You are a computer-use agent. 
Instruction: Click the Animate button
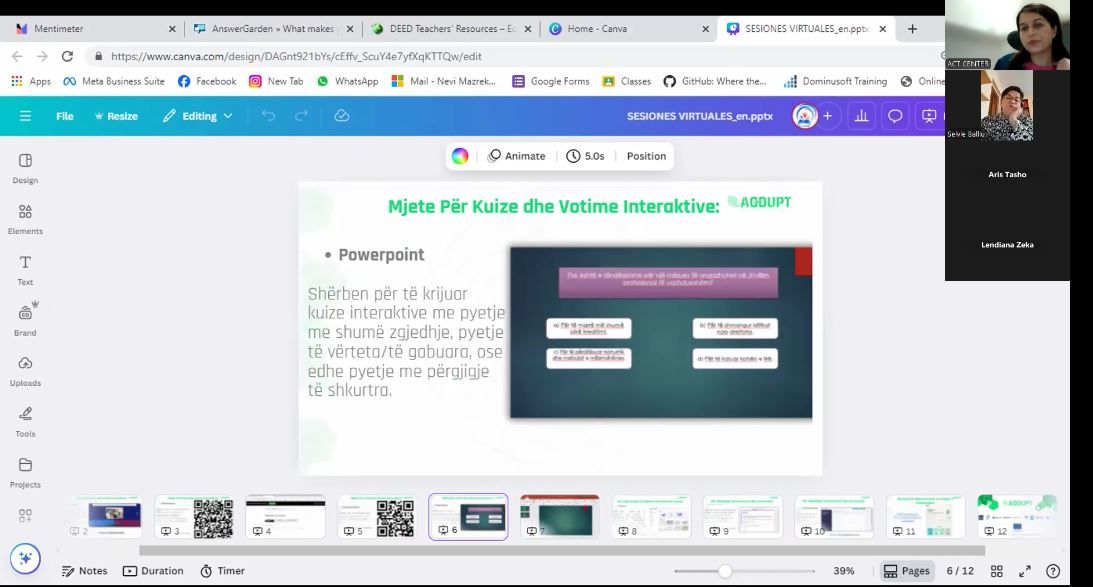517,156
